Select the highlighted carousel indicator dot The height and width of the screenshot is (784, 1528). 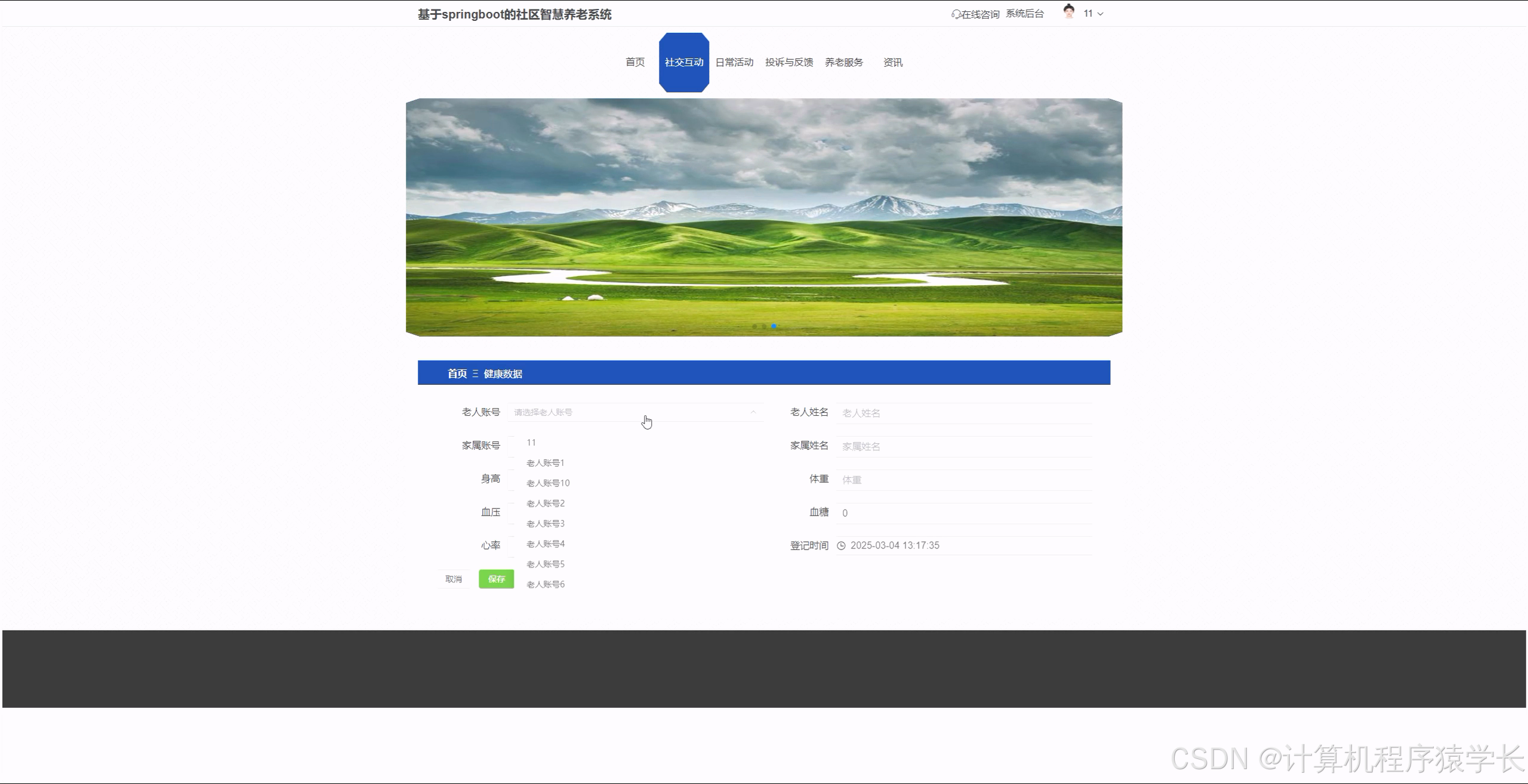point(774,326)
